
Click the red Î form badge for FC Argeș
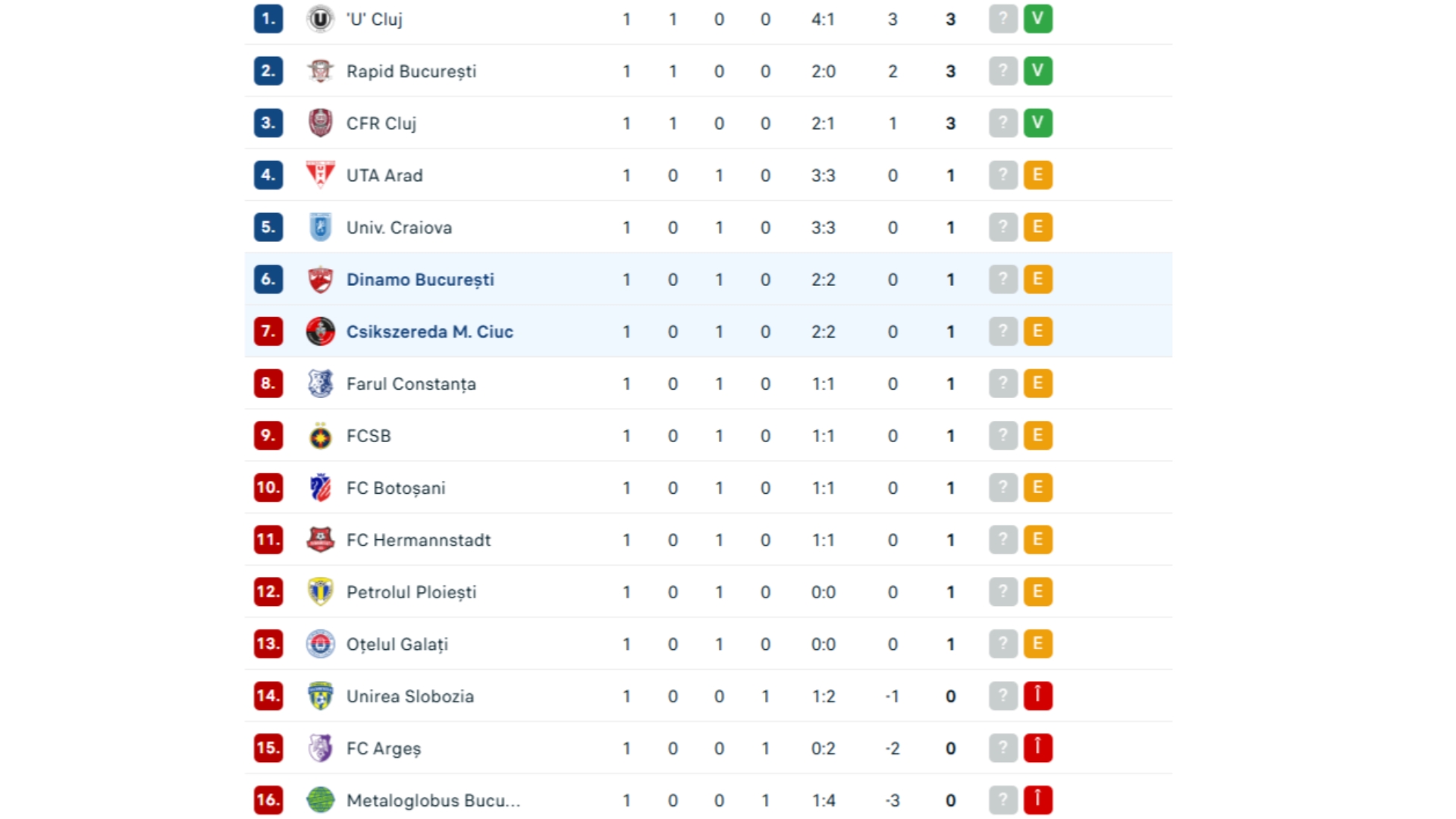(1037, 748)
